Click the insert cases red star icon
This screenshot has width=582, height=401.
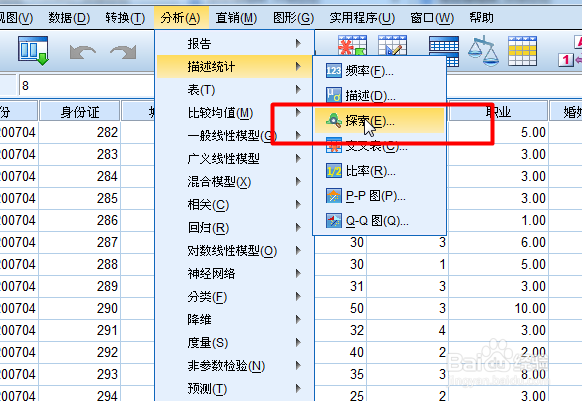[x=352, y=45]
